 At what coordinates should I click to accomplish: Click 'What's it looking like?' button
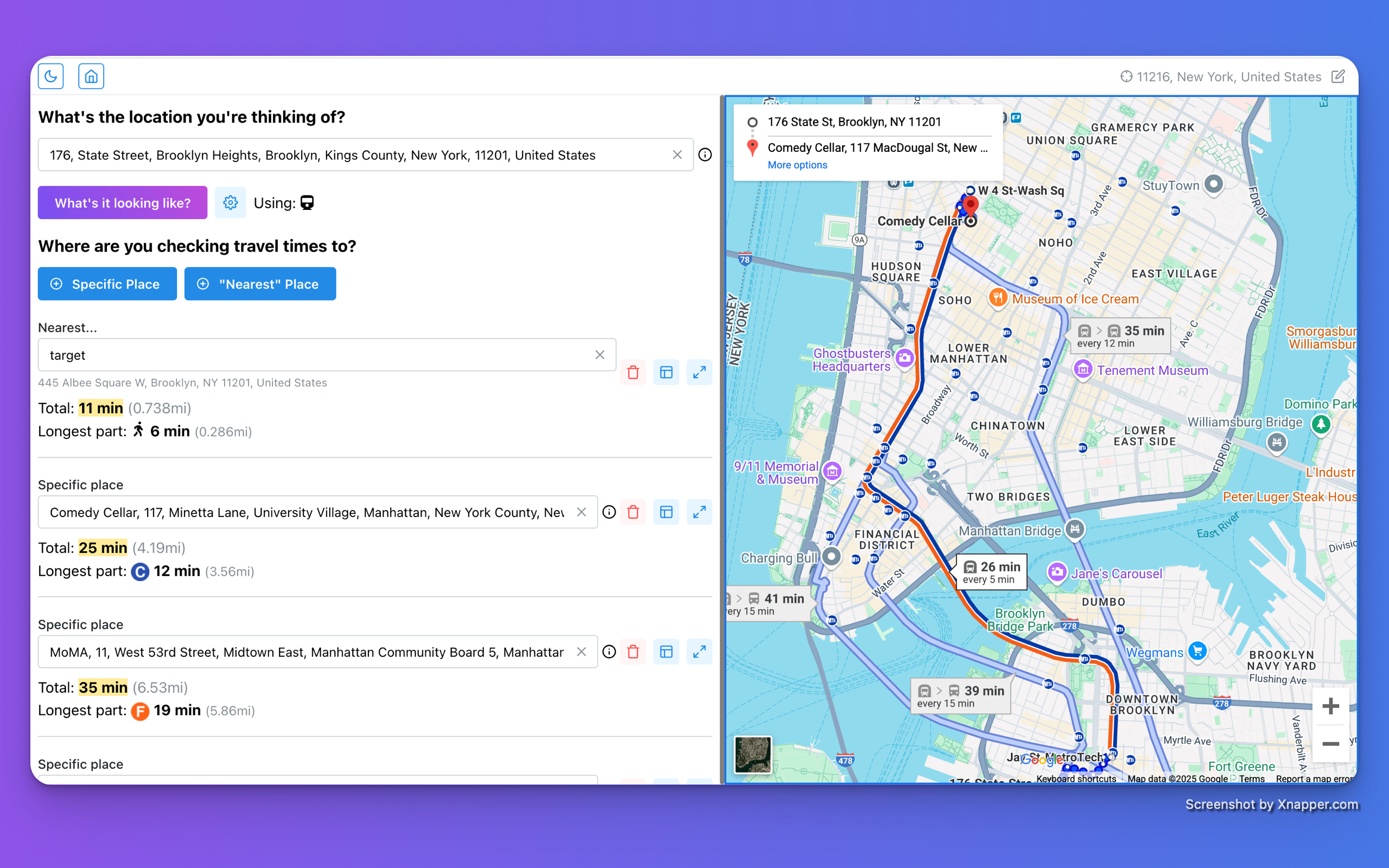pos(122,203)
